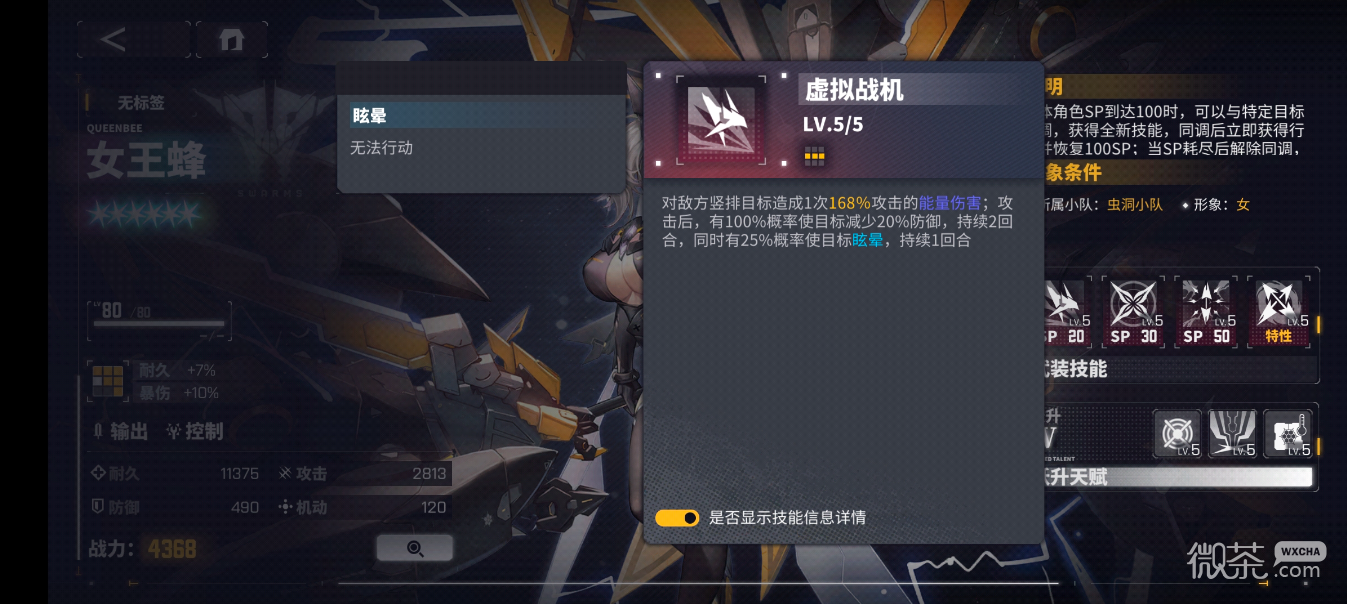Screen dimensions: 1347x604
Task: Return to home screen via house icon
Action: (232, 39)
